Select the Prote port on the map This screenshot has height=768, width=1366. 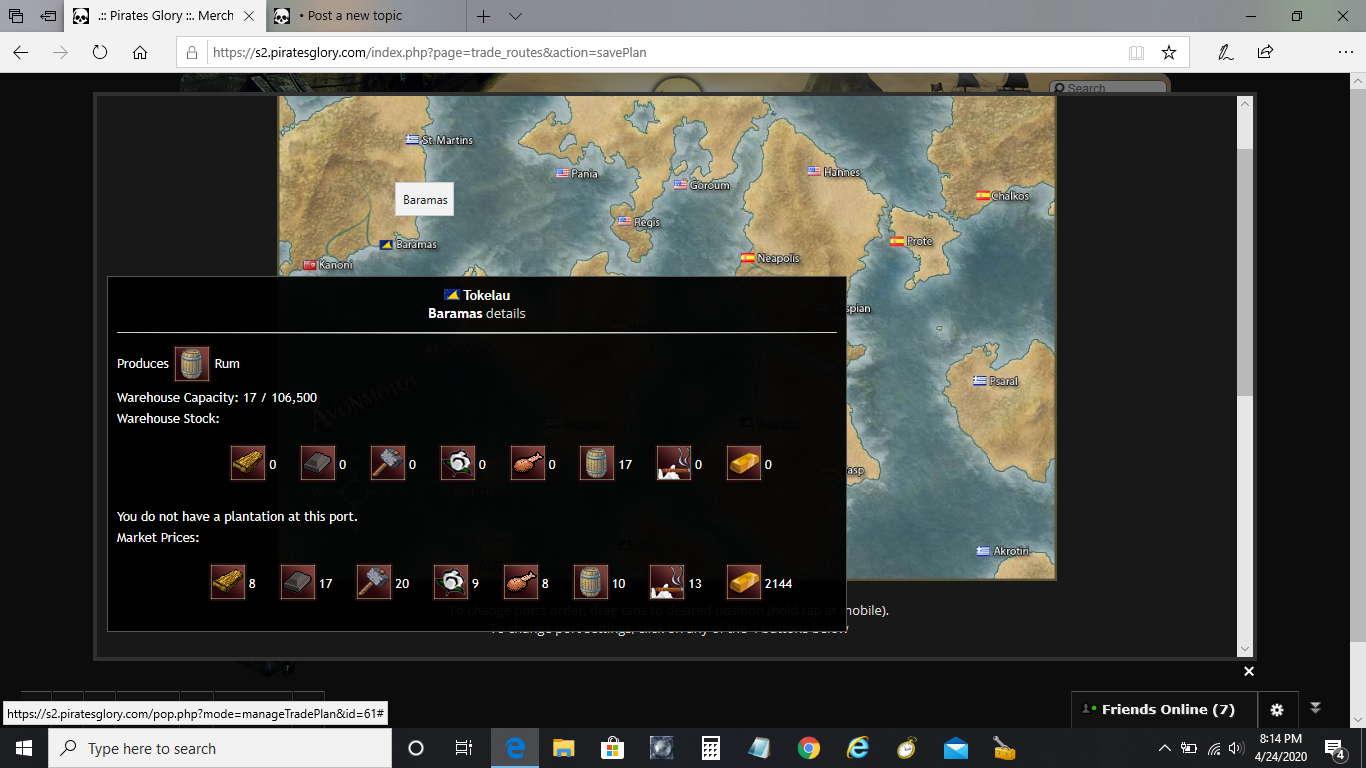coord(911,241)
